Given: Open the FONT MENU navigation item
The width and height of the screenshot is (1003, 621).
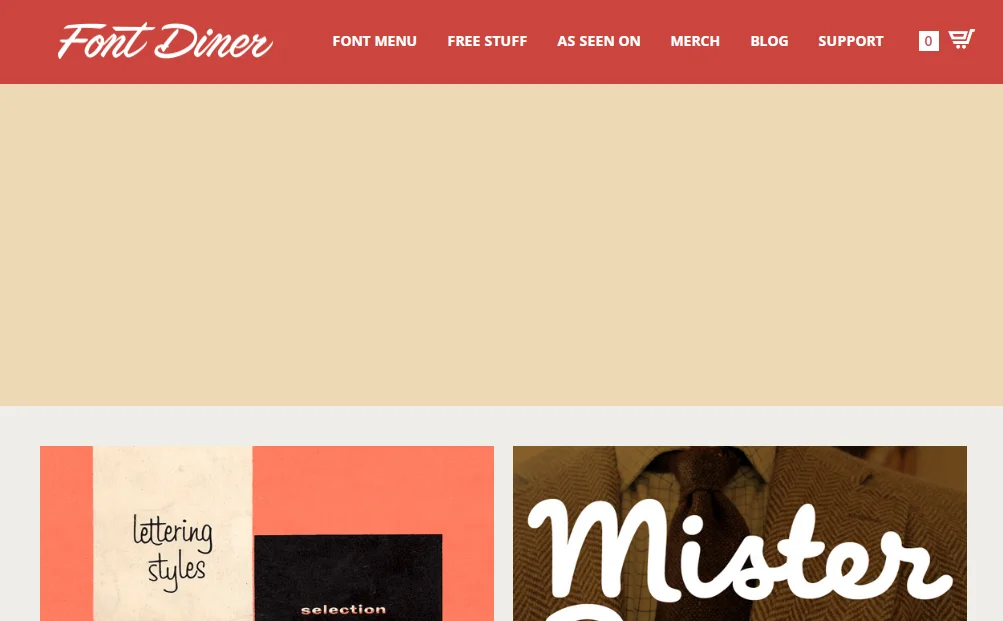Looking at the screenshot, I should 374,41.
